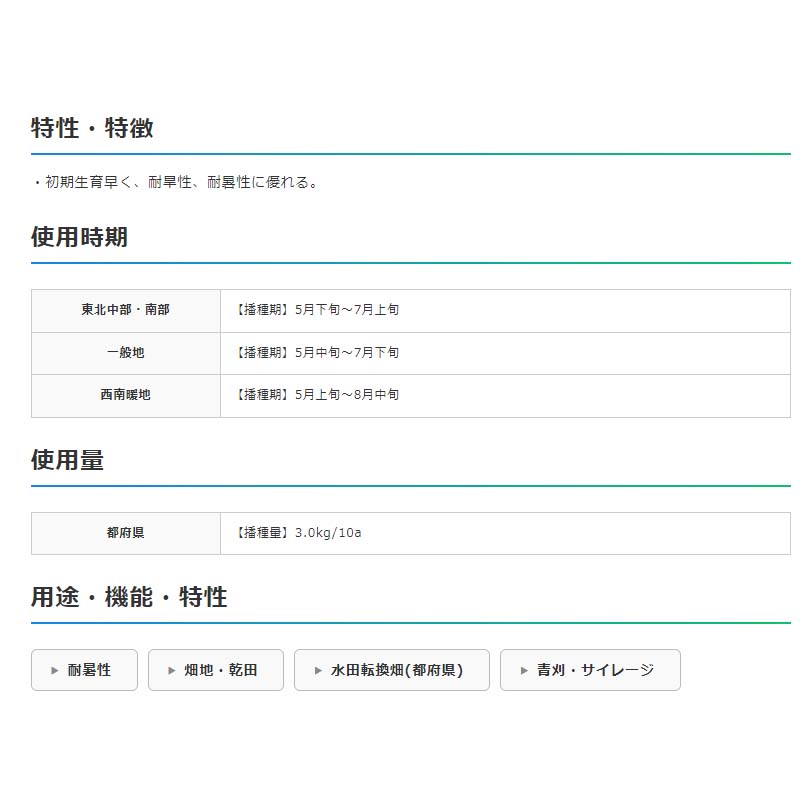
Task: Click the 5月下旬～7月上旬 sowing period cell
Action: [x=505, y=310]
